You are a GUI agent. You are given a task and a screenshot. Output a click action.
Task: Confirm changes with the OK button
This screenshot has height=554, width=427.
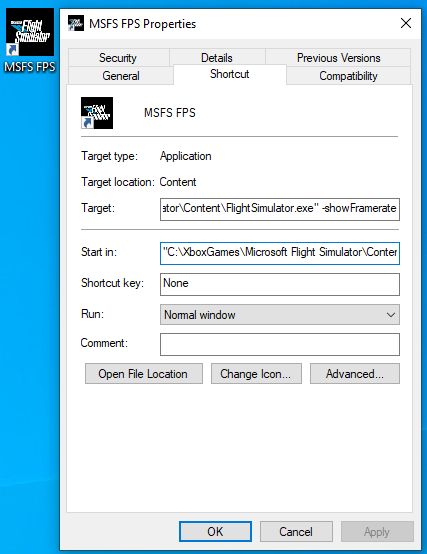point(215,531)
